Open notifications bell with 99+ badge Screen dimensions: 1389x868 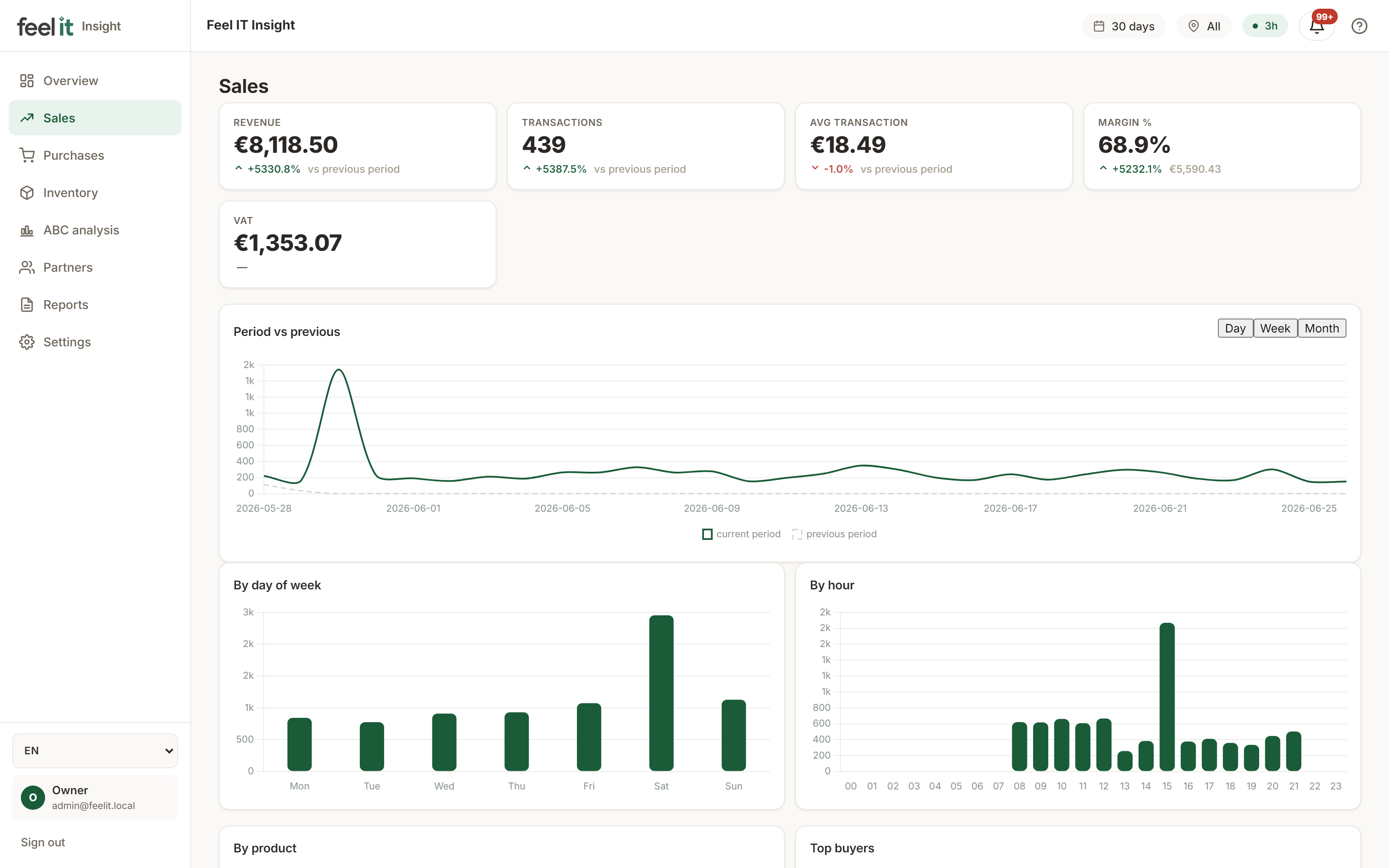tap(1317, 26)
